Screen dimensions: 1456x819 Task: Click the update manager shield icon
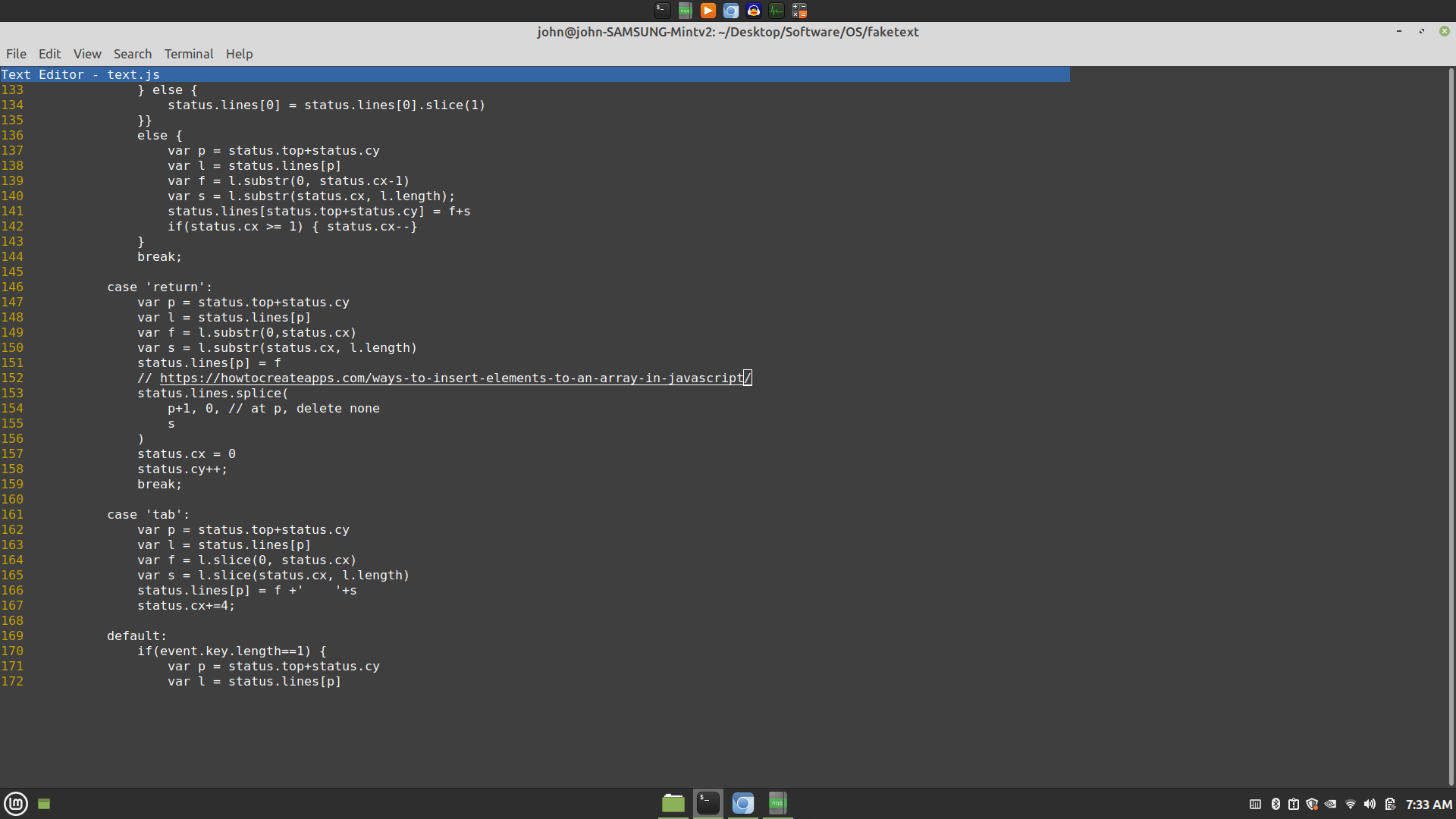click(1312, 804)
